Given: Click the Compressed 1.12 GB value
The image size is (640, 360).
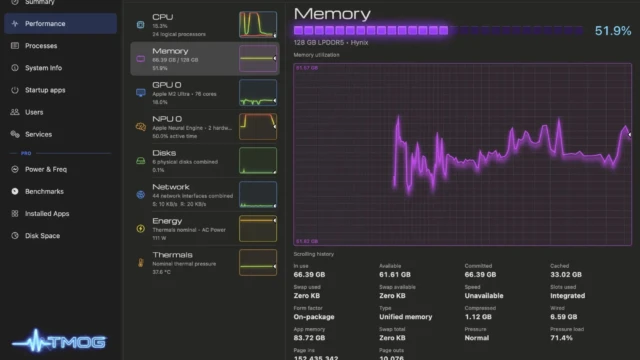Looking at the screenshot, I should 478,317.
